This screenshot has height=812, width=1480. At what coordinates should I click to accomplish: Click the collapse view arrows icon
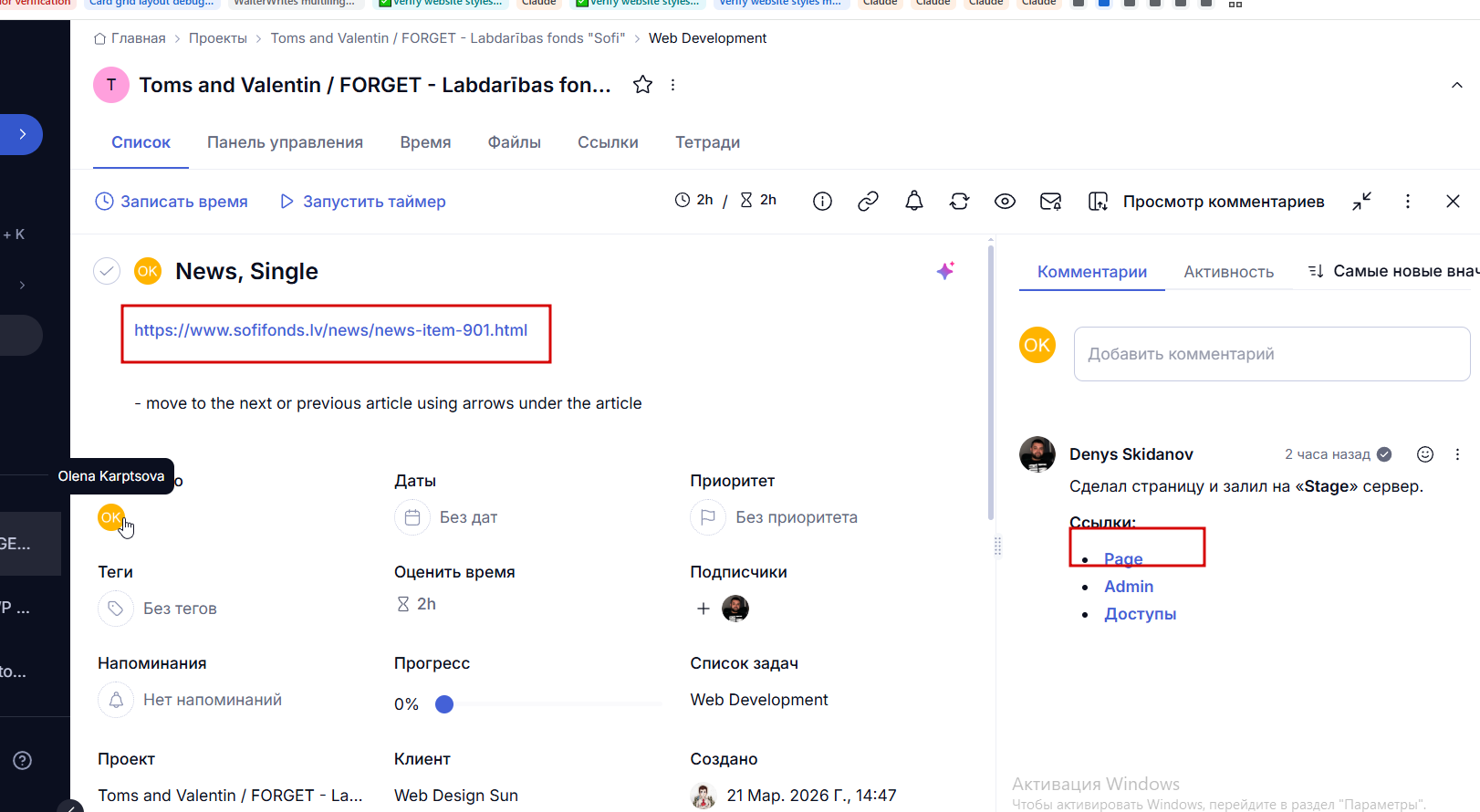click(x=1361, y=201)
